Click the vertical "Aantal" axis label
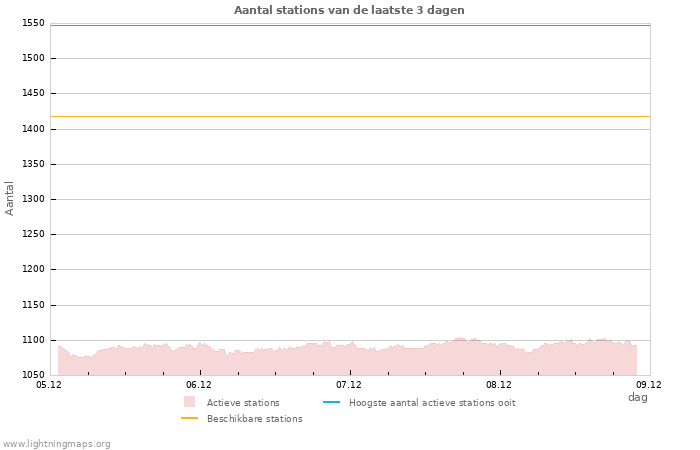Viewport: 700px width, 450px height. click(10, 198)
